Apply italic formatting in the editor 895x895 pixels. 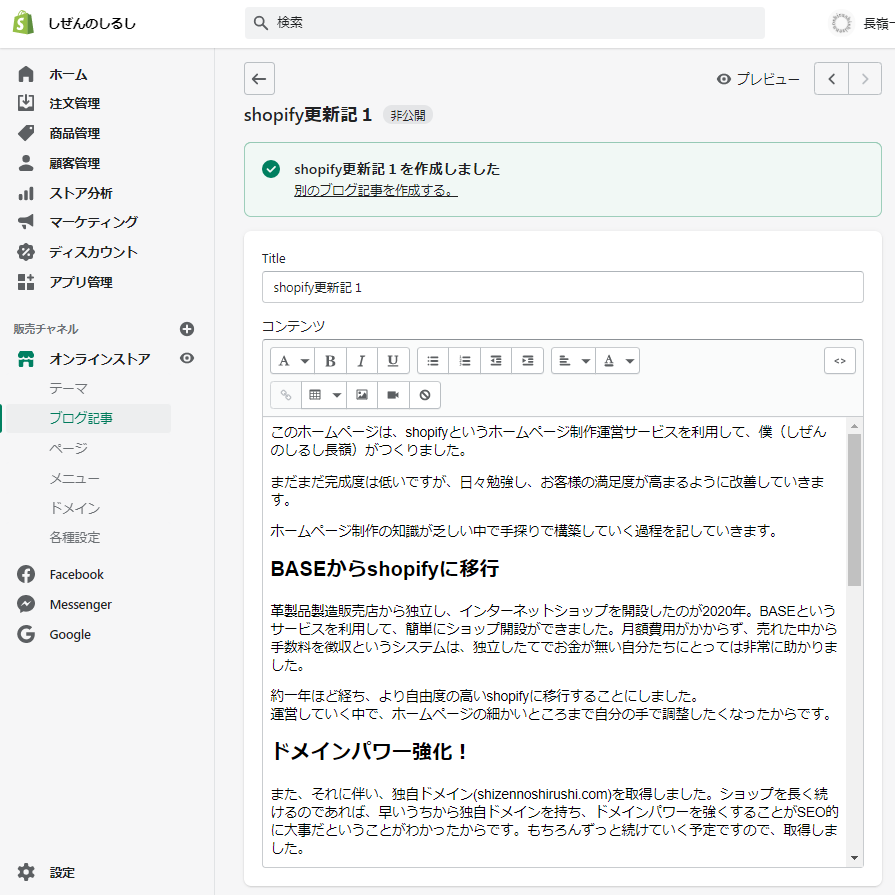(x=361, y=361)
